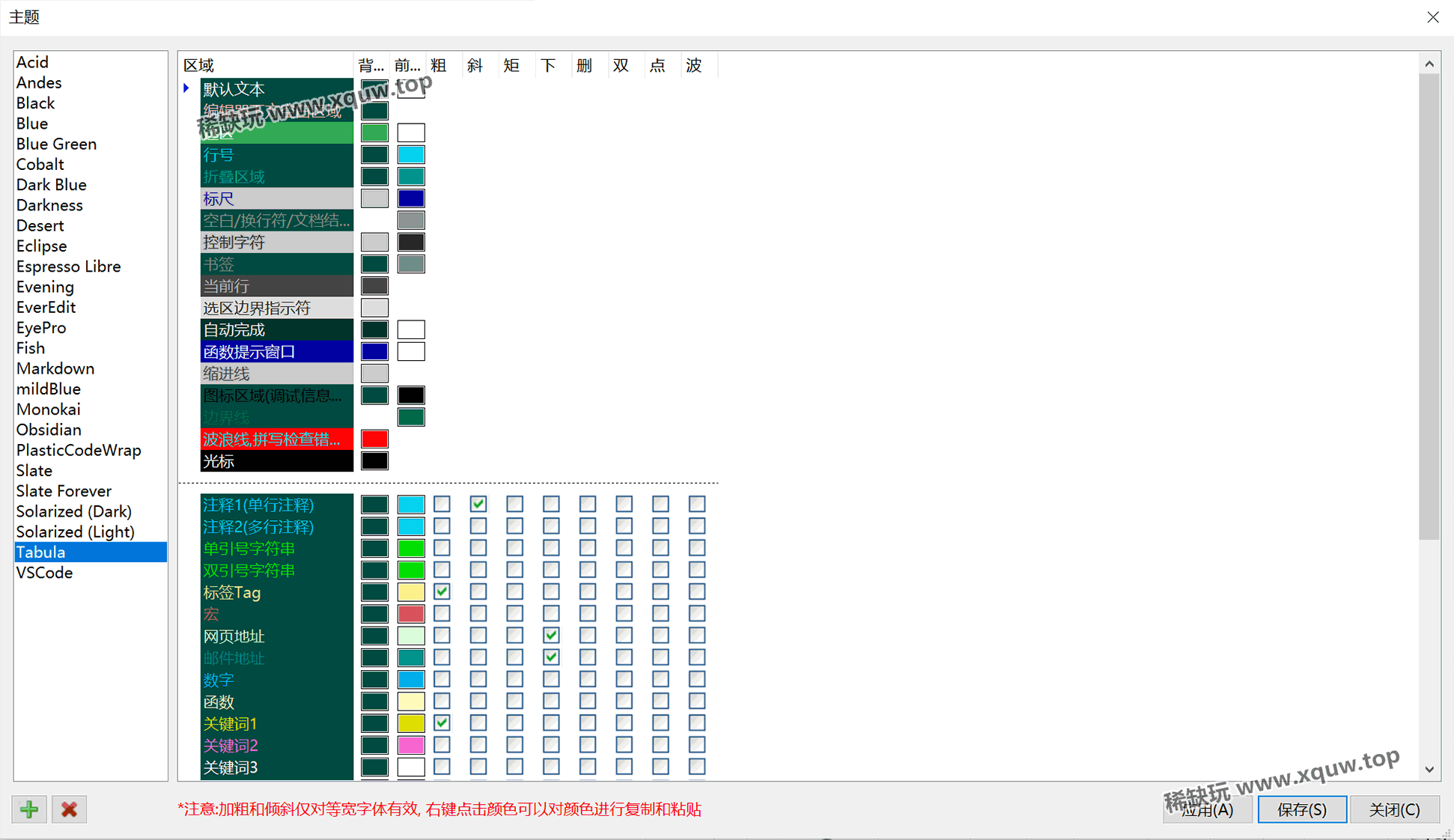The width and height of the screenshot is (1454, 840).
Task: Close the 主题 dialog window
Action: click(1432, 17)
